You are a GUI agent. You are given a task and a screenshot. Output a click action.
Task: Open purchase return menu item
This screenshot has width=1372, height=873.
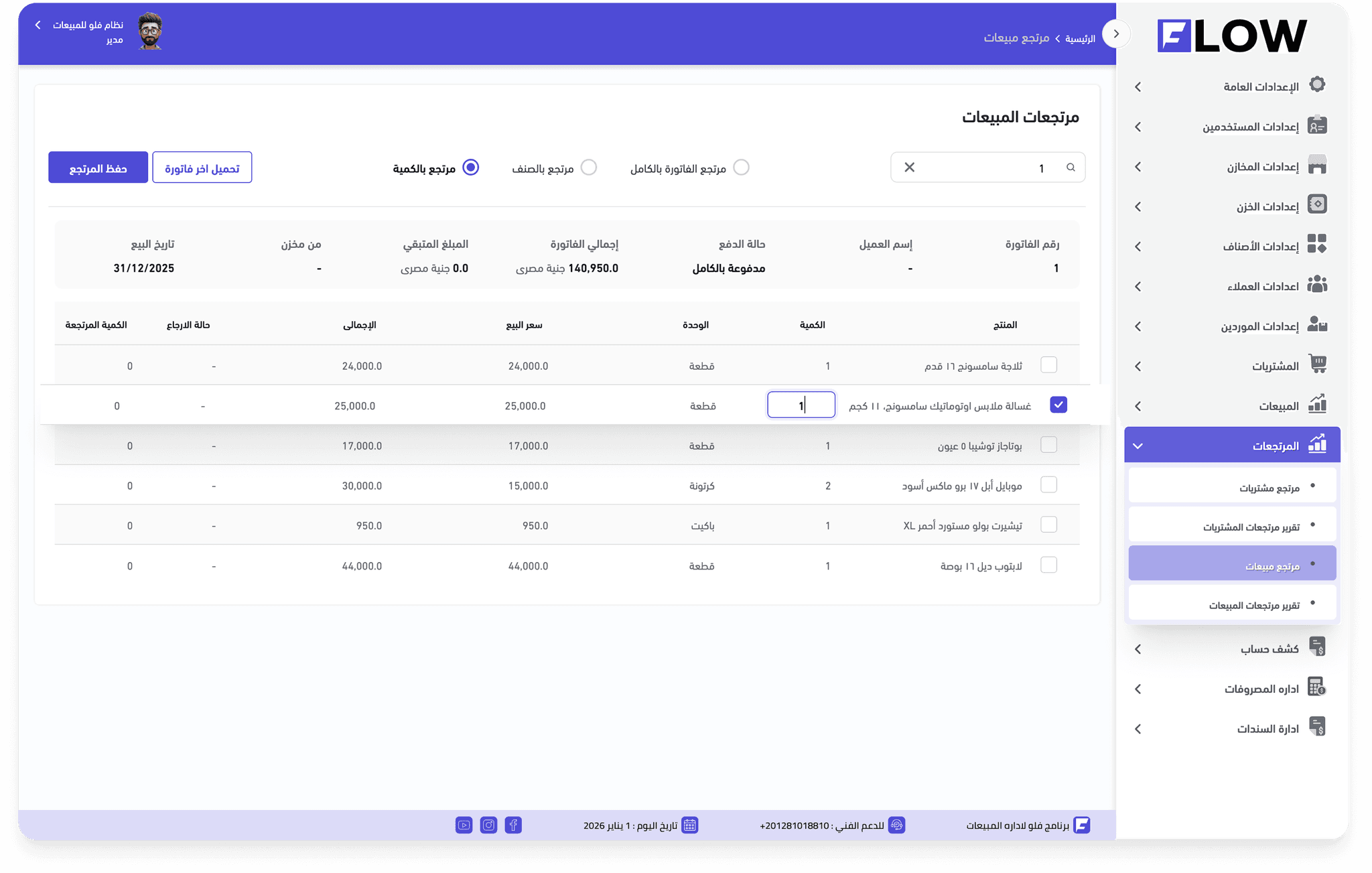coord(1269,487)
